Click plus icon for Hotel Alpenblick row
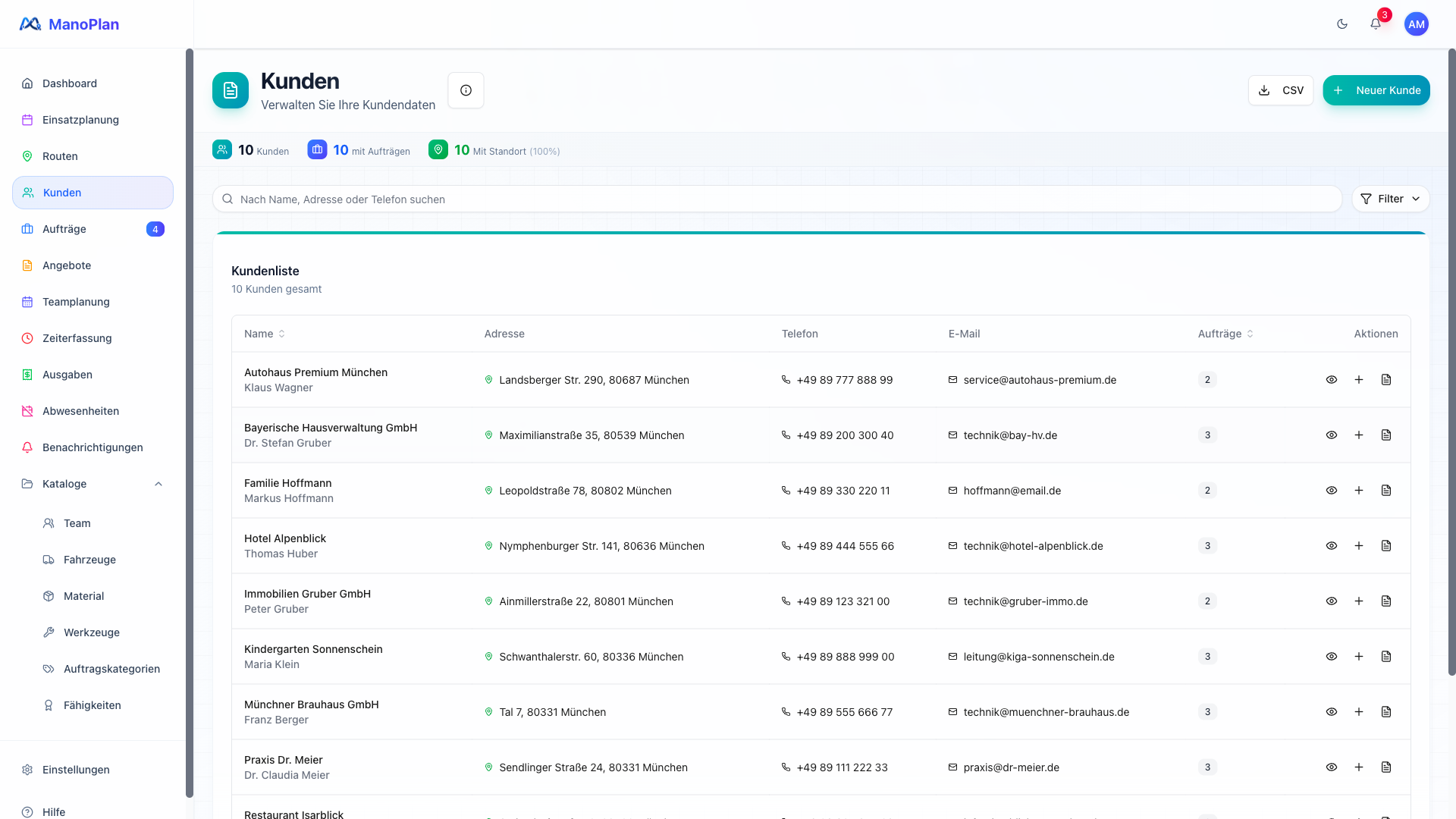This screenshot has height=819, width=1456. click(x=1358, y=546)
